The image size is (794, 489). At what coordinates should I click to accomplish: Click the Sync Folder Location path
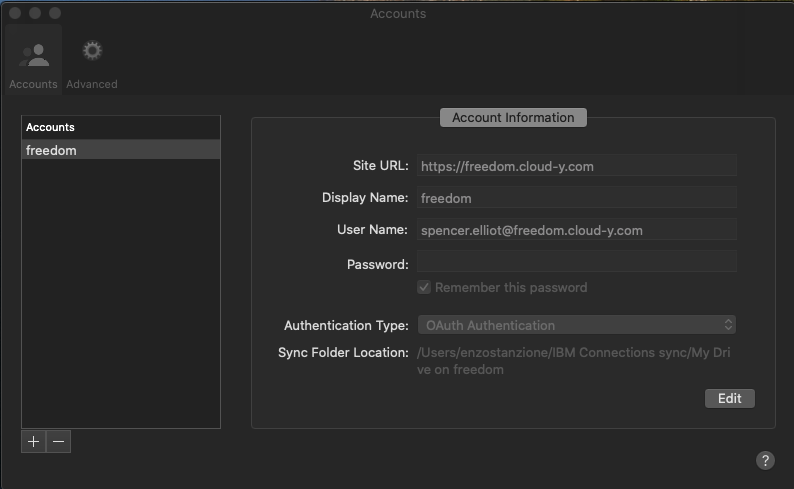575,361
